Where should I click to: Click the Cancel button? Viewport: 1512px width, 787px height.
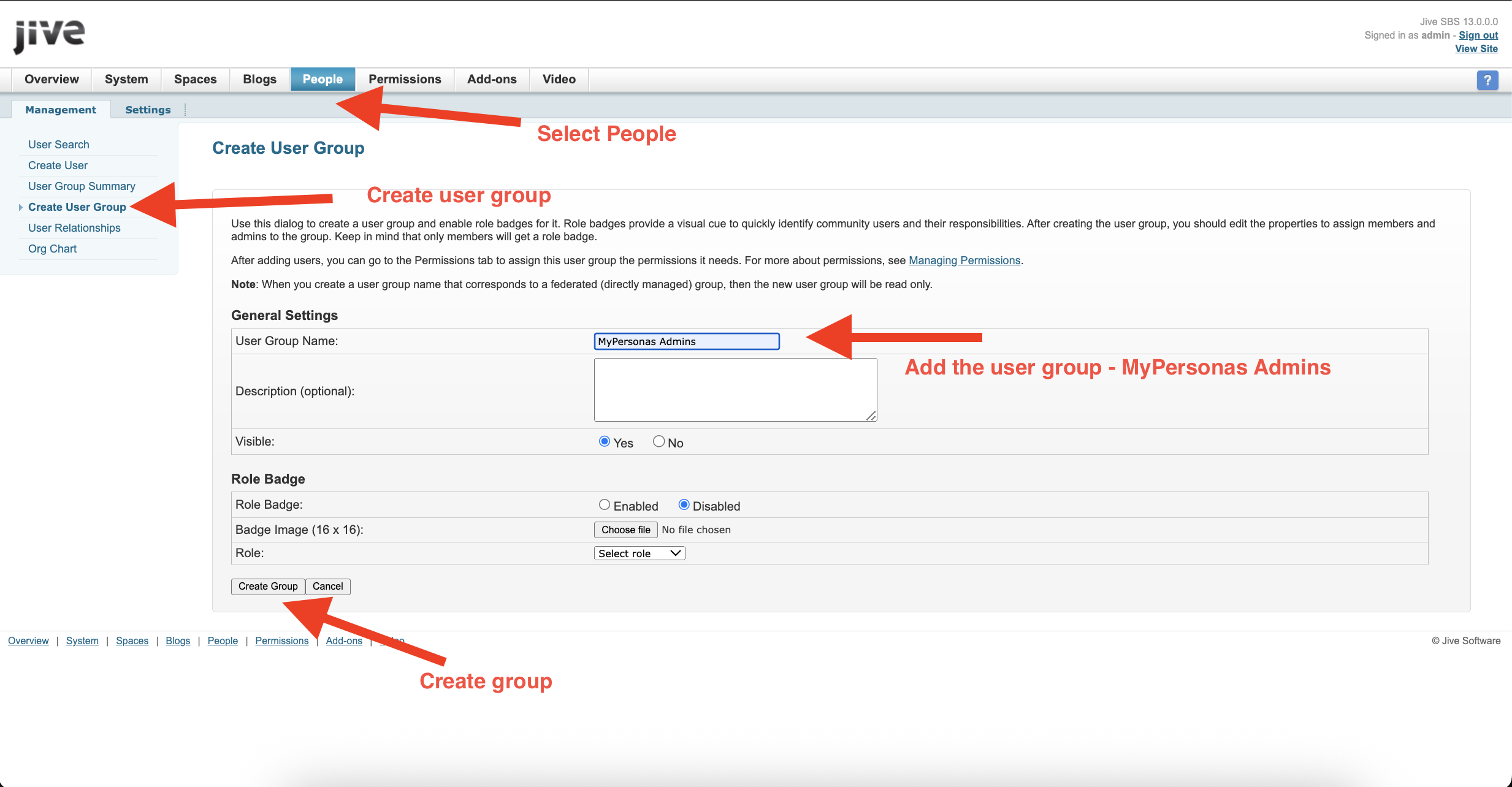click(x=327, y=587)
